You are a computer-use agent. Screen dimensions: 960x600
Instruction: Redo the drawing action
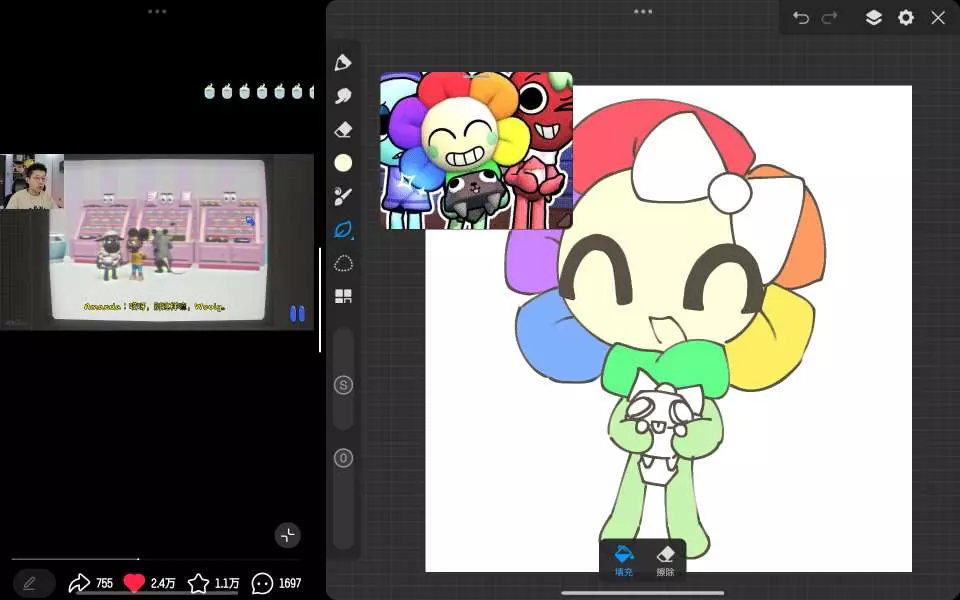click(829, 18)
